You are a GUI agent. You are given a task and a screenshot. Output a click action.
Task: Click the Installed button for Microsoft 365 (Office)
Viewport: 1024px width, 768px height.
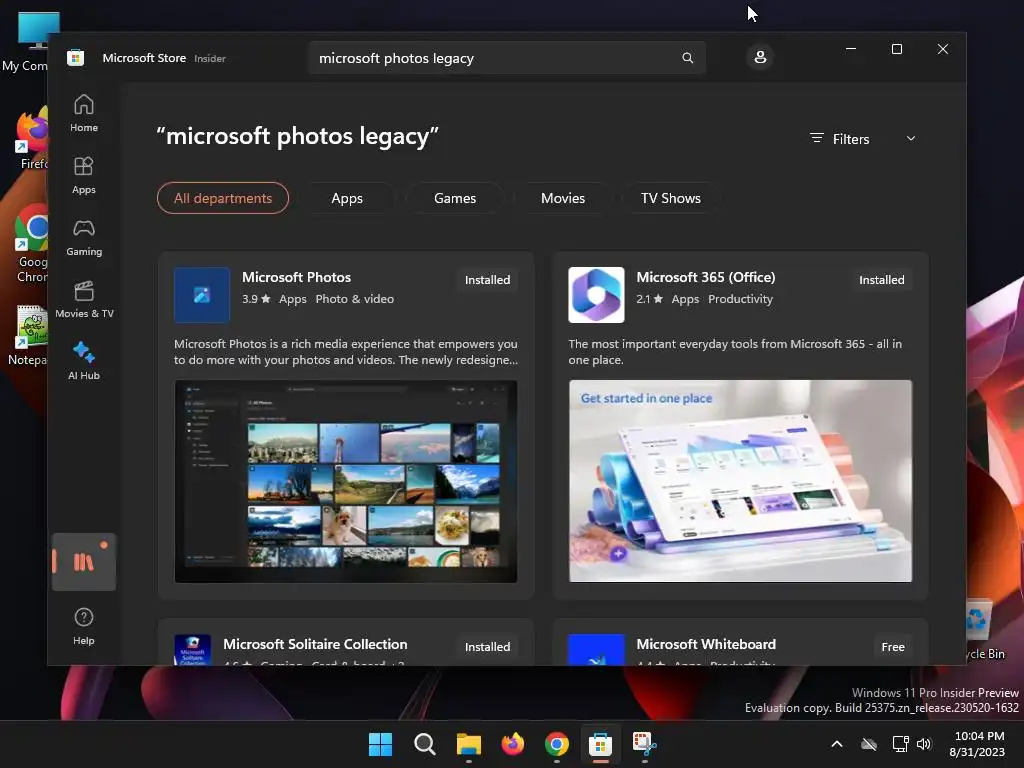(882, 280)
